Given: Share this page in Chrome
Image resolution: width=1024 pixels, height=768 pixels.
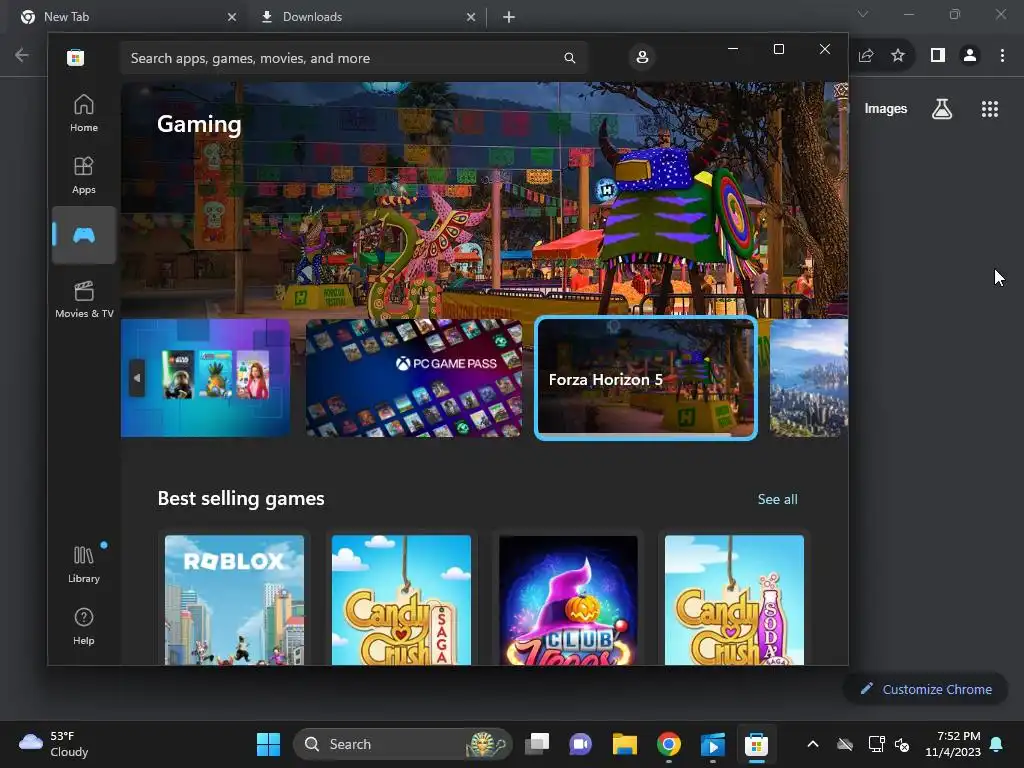Looking at the screenshot, I should [x=866, y=56].
